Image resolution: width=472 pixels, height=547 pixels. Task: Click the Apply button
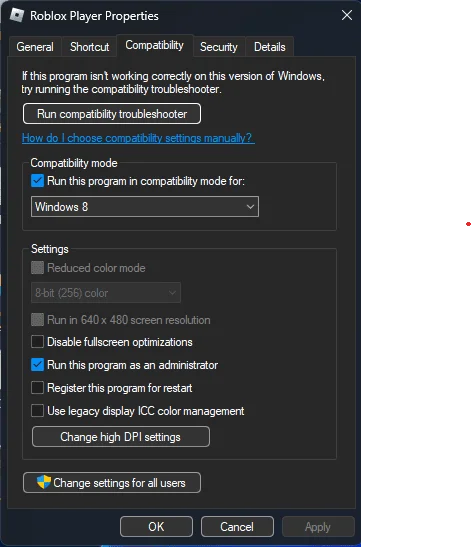[x=318, y=527]
